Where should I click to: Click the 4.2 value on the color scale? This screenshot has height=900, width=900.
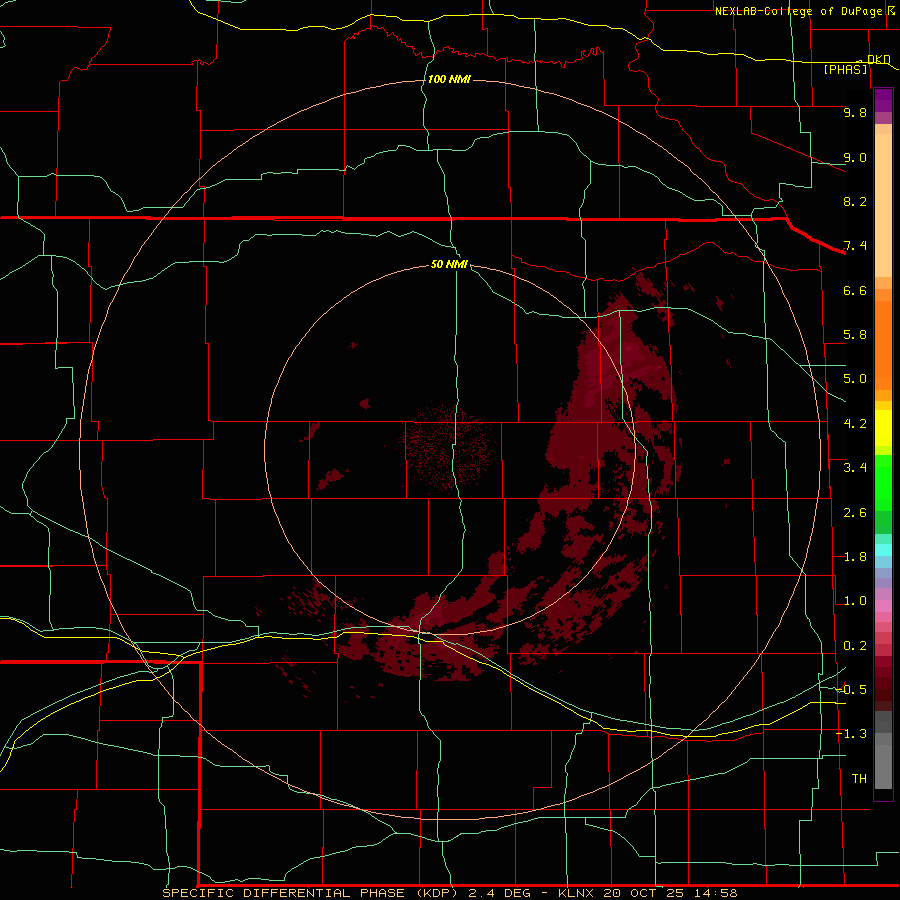pos(855,424)
